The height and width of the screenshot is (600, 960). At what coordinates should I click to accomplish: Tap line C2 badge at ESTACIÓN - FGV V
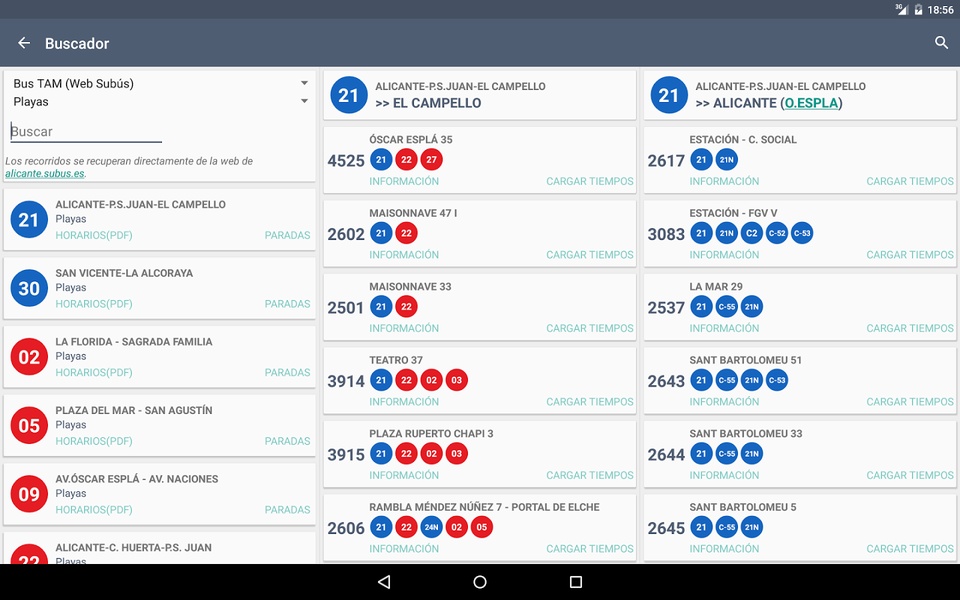tap(752, 233)
